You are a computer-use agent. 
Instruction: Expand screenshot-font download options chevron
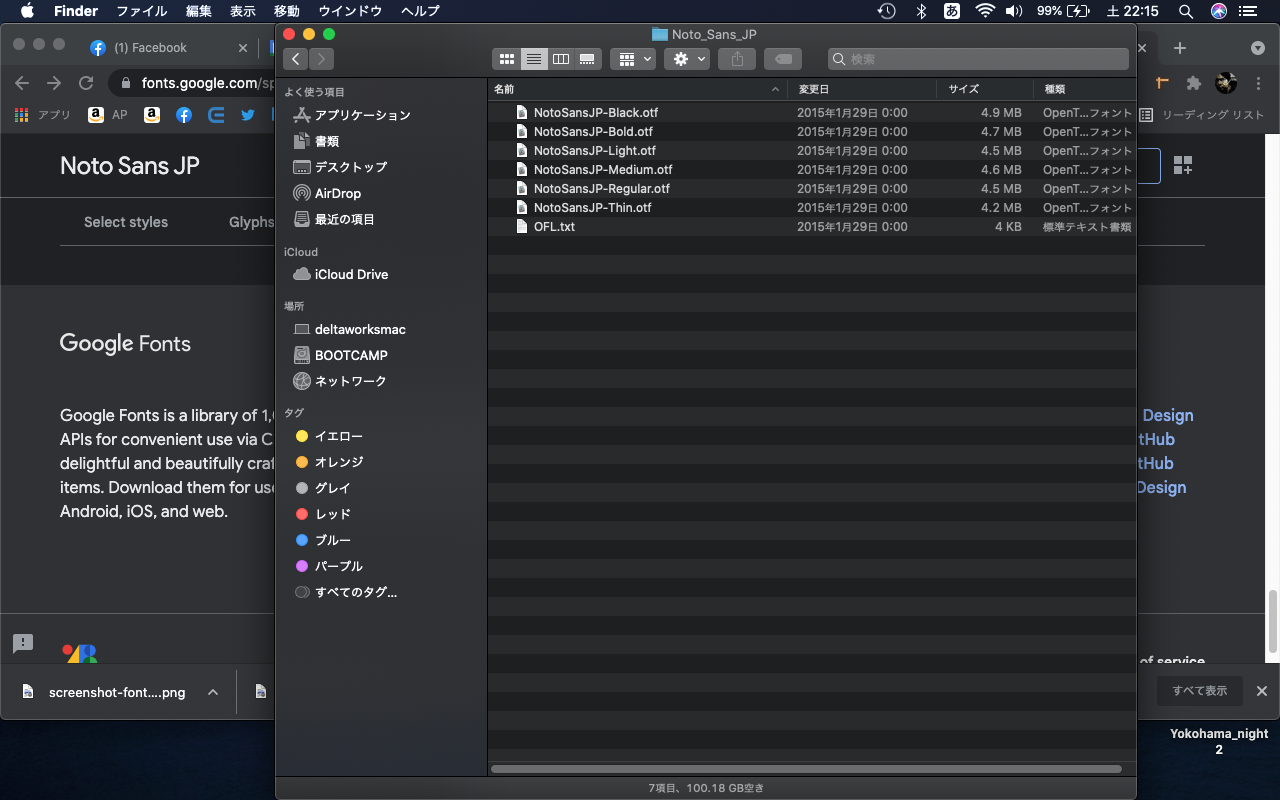[x=212, y=692]
